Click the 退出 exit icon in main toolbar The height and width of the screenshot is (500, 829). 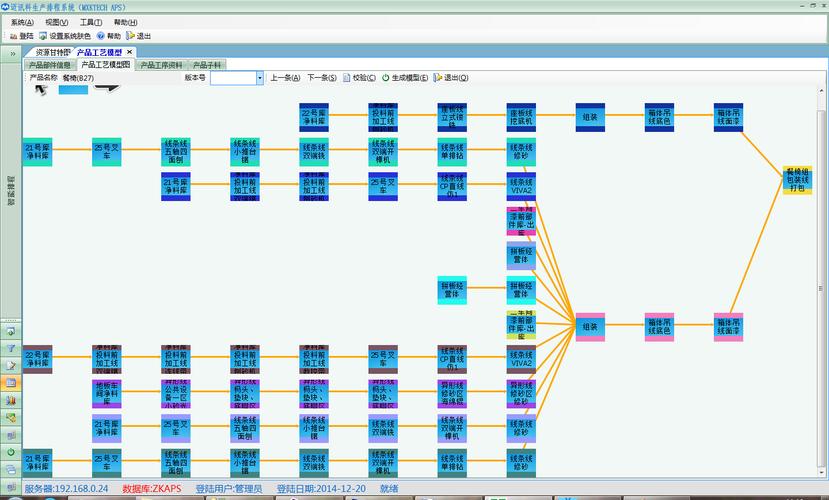pyautogui.click(x=130, y=36)
